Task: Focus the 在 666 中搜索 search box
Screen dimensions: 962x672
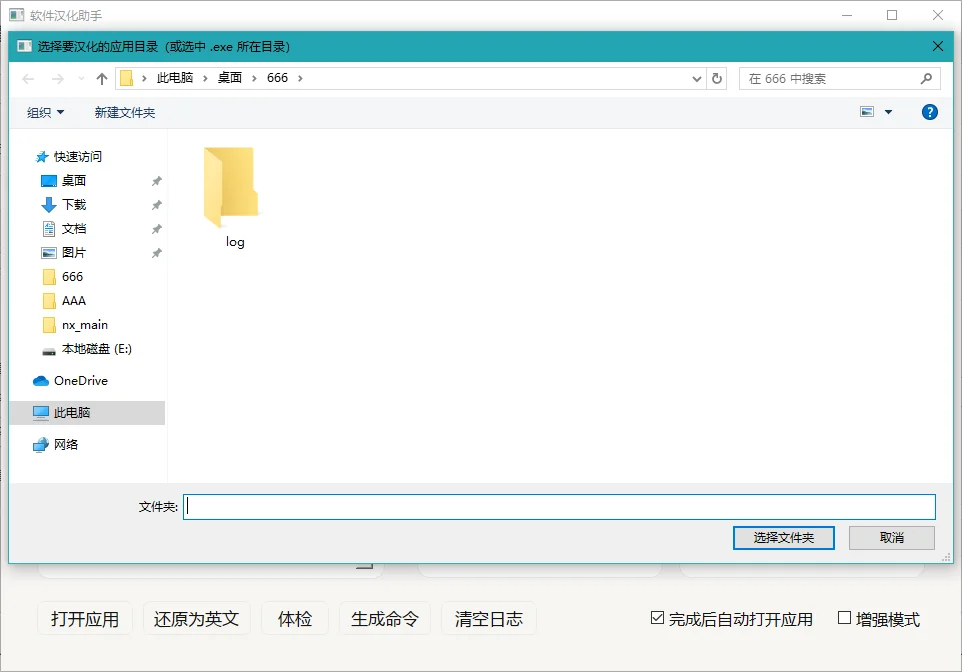Action: coord(839,79)
